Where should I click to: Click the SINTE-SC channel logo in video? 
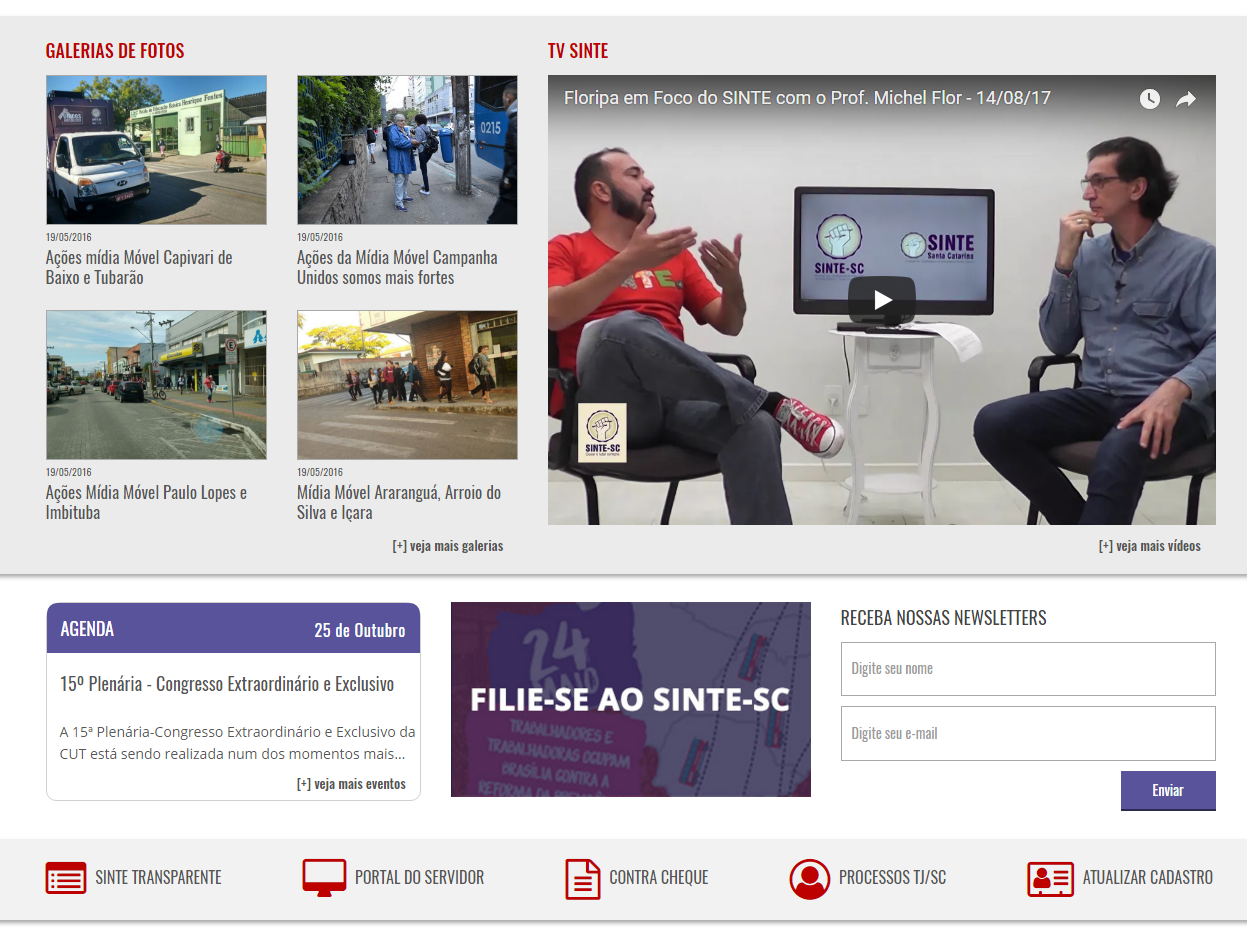pyautogui.click(x=603, y=433)
